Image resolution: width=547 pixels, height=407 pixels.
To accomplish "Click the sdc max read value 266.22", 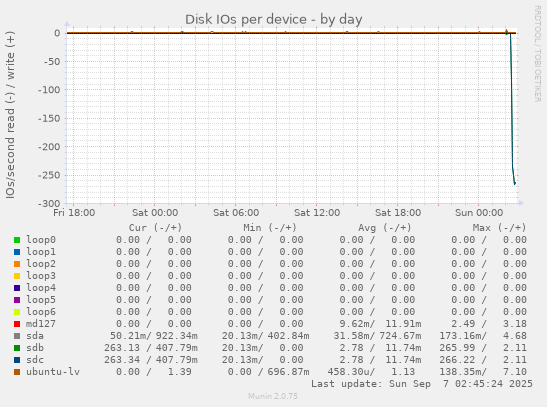I will point(457,360).
